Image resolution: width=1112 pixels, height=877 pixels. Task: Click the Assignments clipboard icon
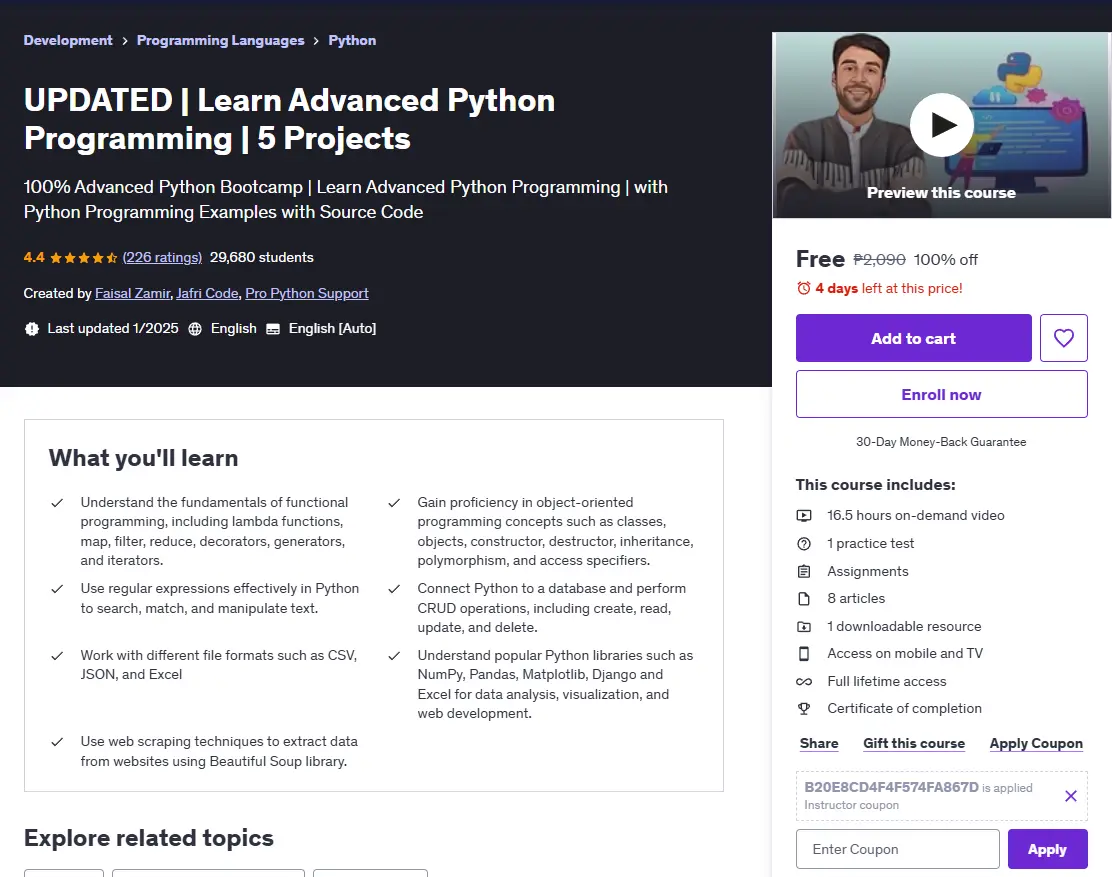[804, 571]
